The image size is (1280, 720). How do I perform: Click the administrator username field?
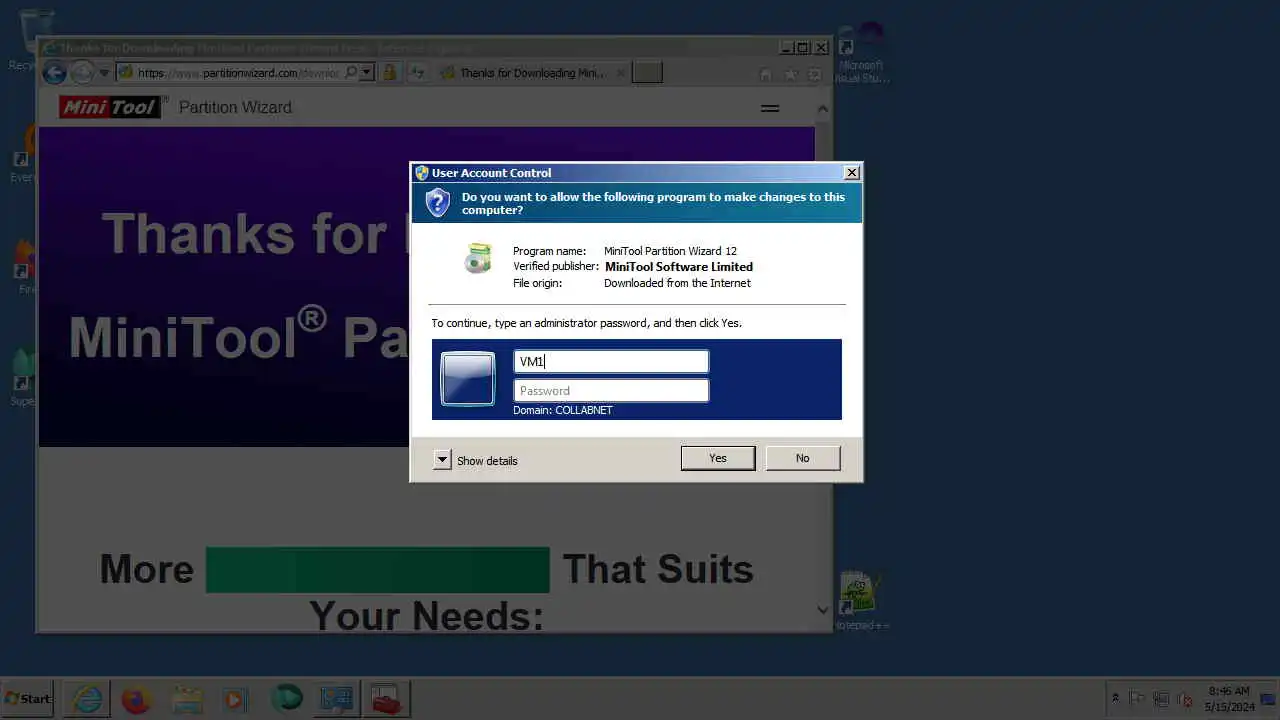coord(611,361)
